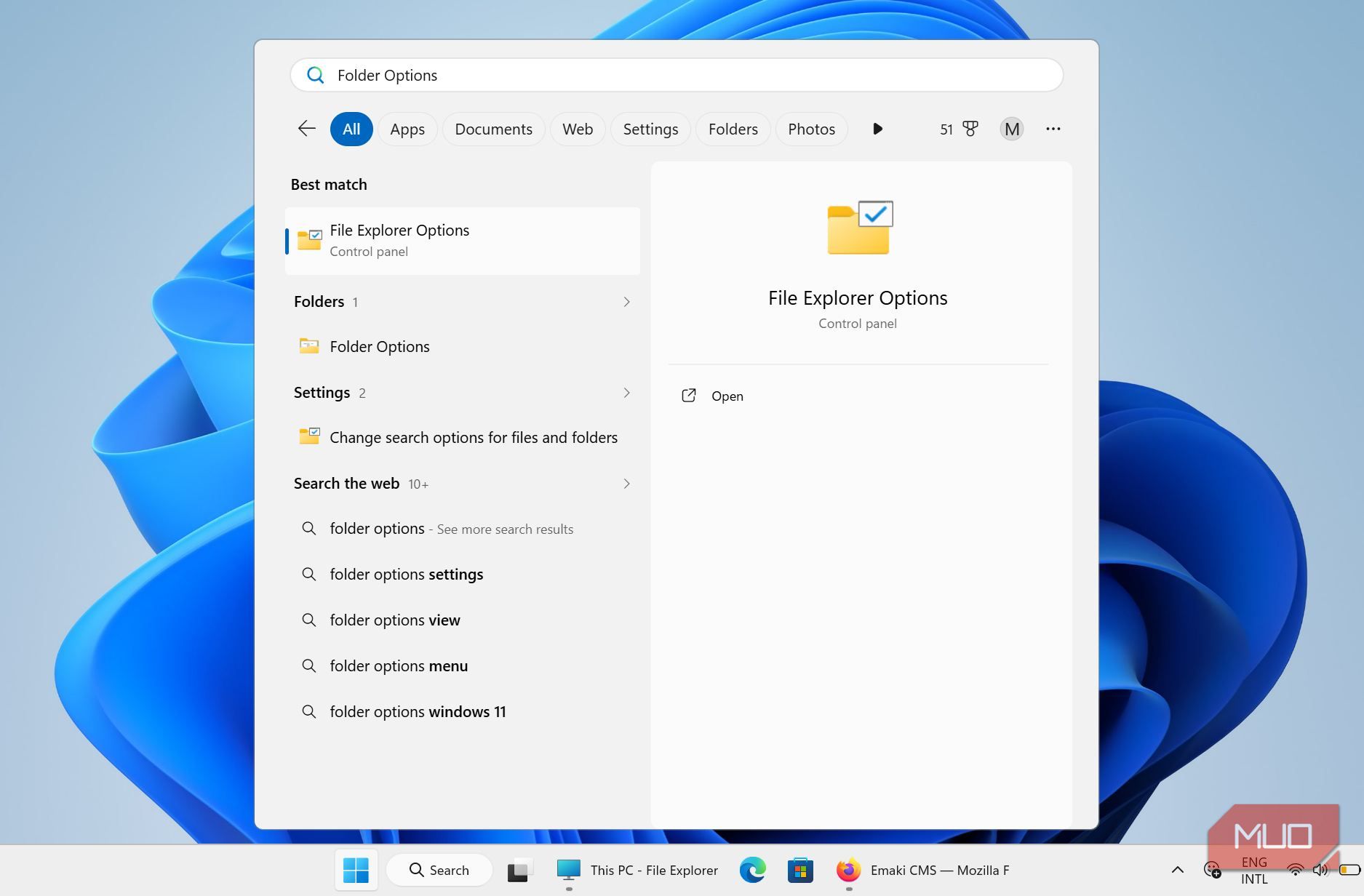
Task: Search web for folder options
Action: (462, 529)
